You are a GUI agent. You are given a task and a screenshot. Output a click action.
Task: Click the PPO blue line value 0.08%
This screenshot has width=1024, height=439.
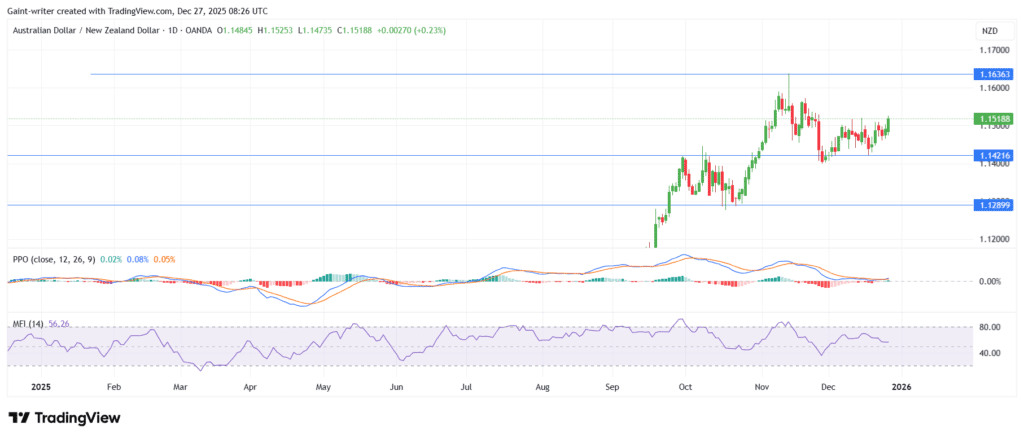tap(138, 259)
